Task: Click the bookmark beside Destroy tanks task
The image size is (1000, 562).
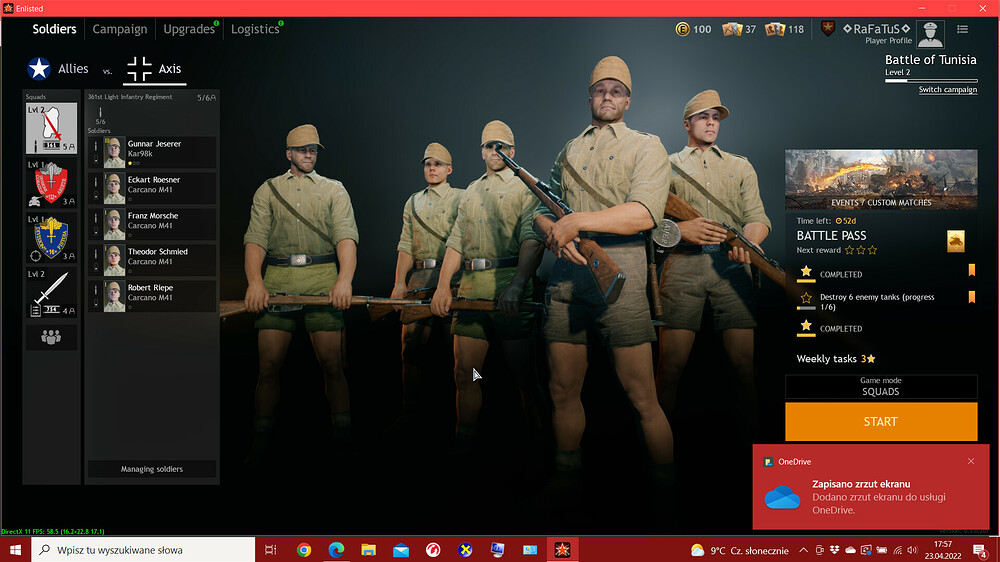Action: coord(972,297)
